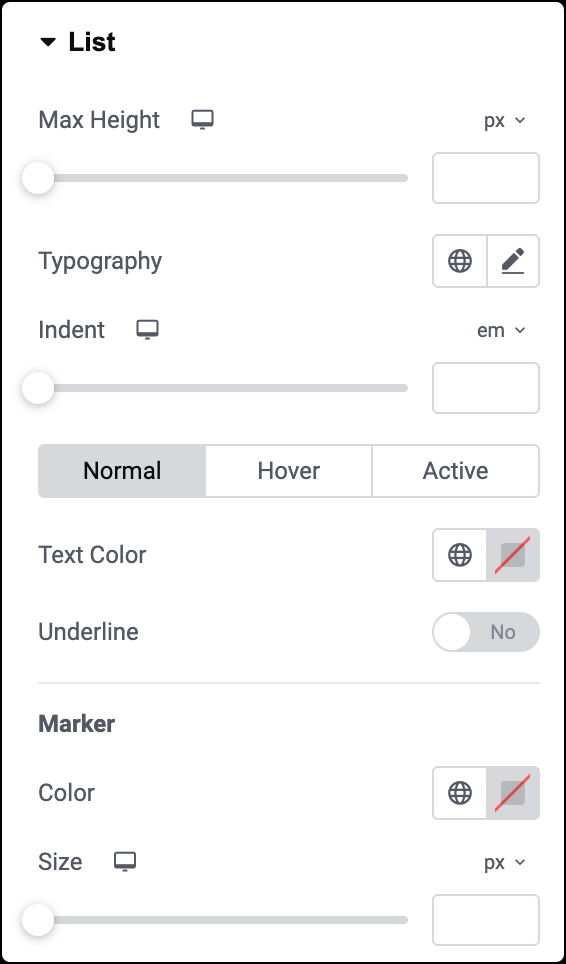Switch to the Normal state tab
The width and height of the screenshot is (566, 964).
click(122, 471)
